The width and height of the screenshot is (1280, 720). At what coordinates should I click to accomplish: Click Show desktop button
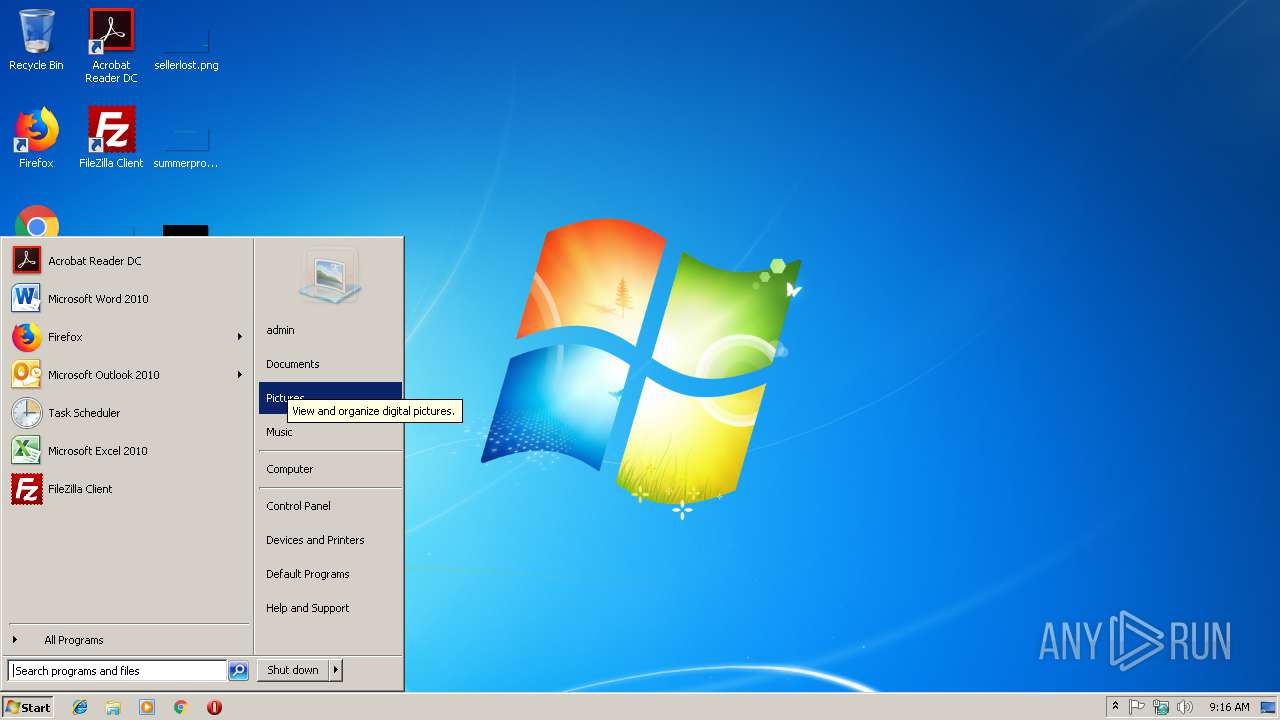(x=1269, y=707)
